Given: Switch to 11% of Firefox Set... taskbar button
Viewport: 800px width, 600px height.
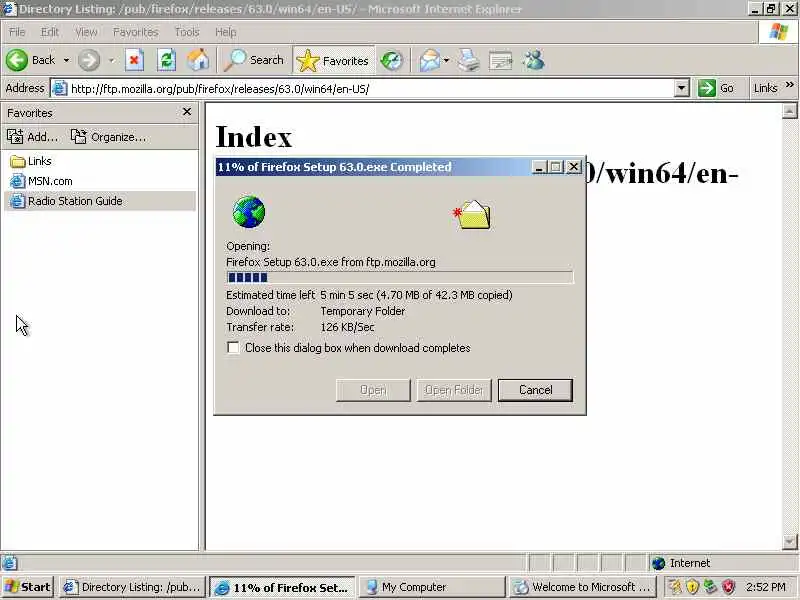Looking at the screenshot, I should tap(282, 587).
